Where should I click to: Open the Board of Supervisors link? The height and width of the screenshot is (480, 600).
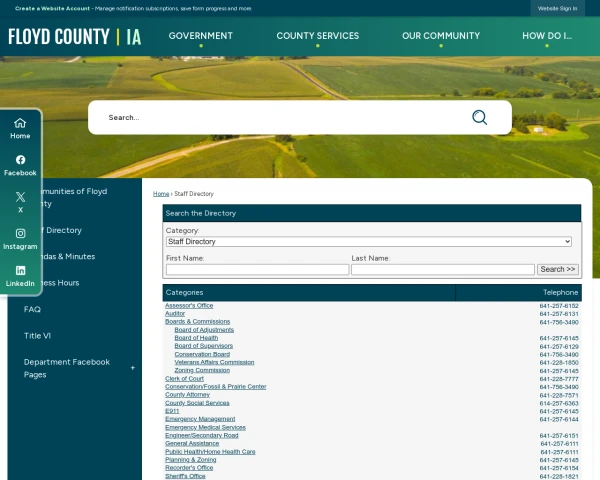(203, 346)
